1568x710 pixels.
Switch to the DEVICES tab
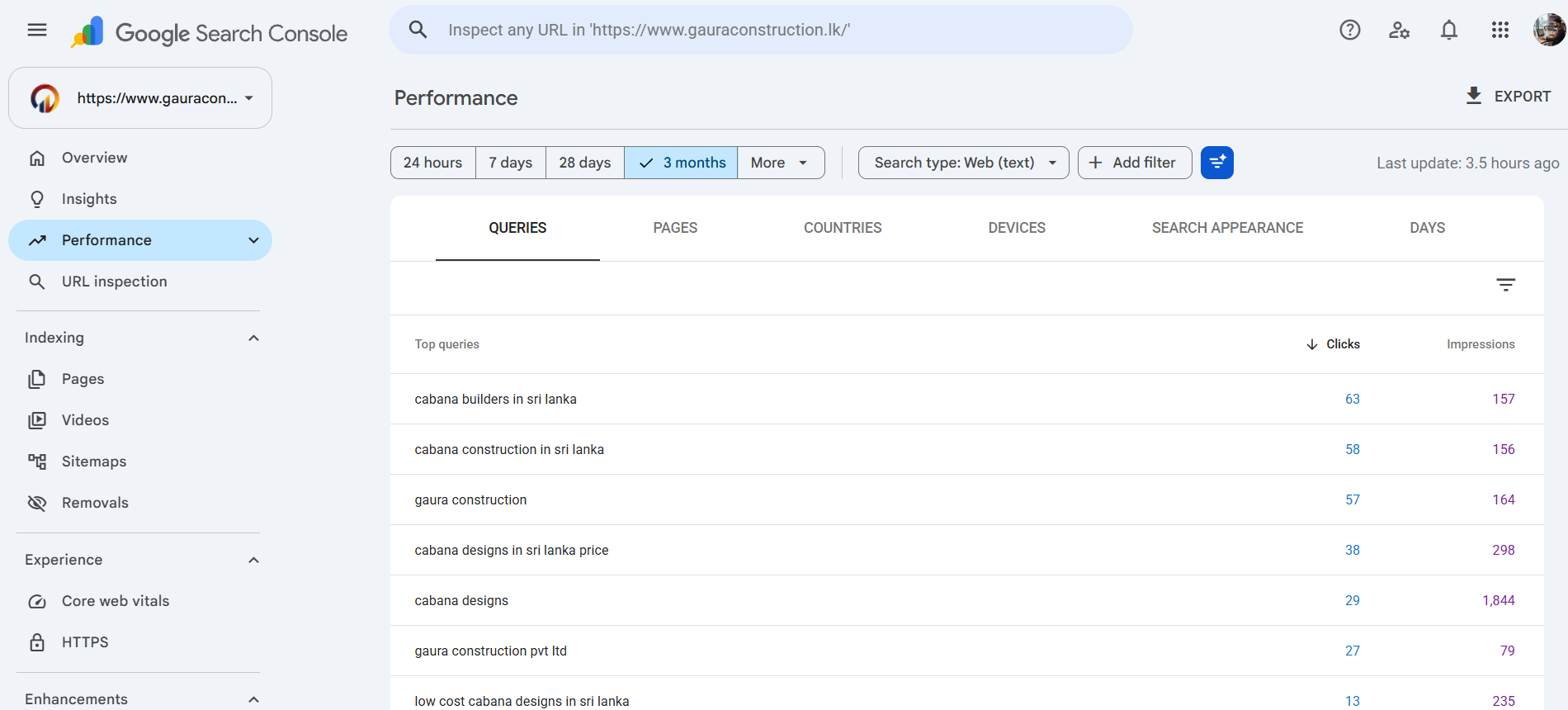[x=1017, y=228]
